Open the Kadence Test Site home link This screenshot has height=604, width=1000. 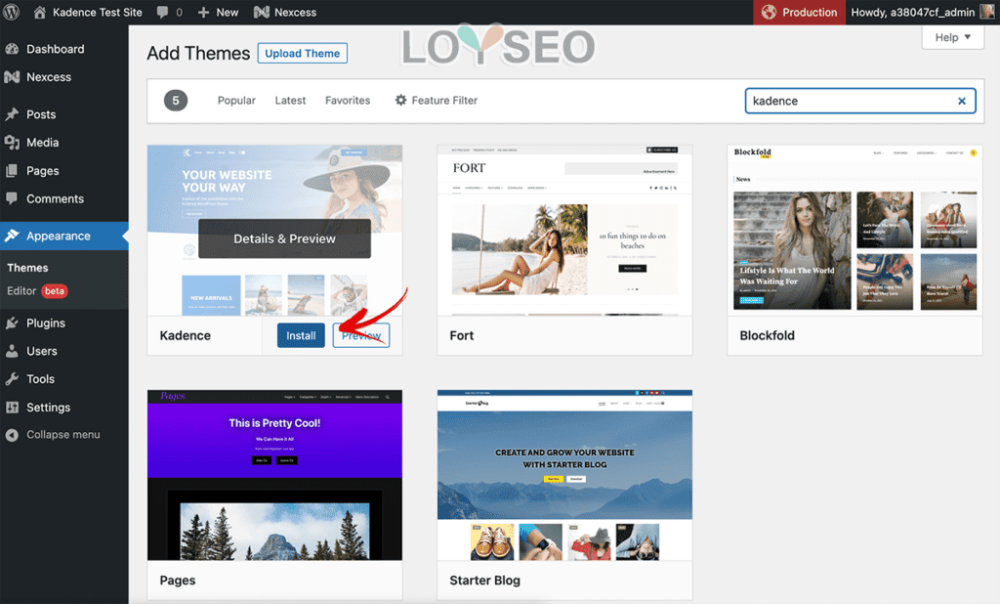(x=87, y=12)
